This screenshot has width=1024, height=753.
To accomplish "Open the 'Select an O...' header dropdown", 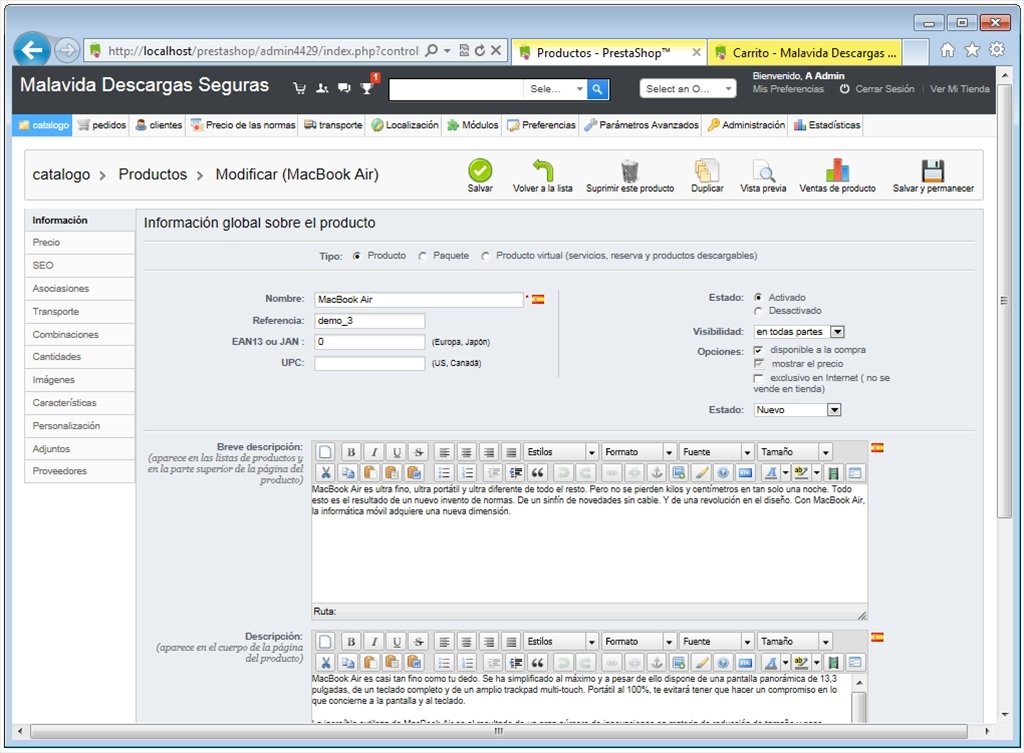I will [x=688, y=89].
